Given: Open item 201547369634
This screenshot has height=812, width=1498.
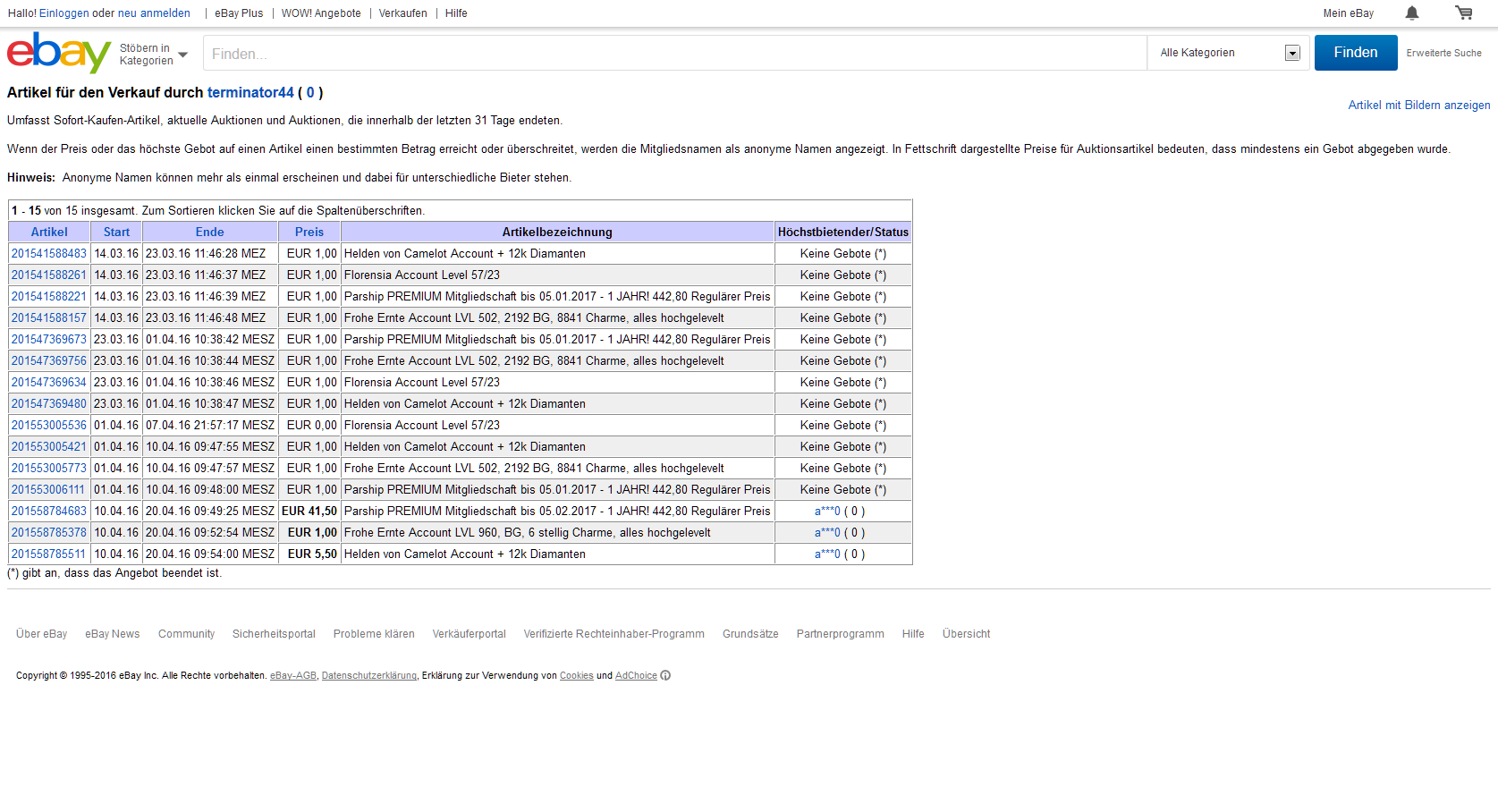Looking at the screenshot, I should [x=49, y=383].
